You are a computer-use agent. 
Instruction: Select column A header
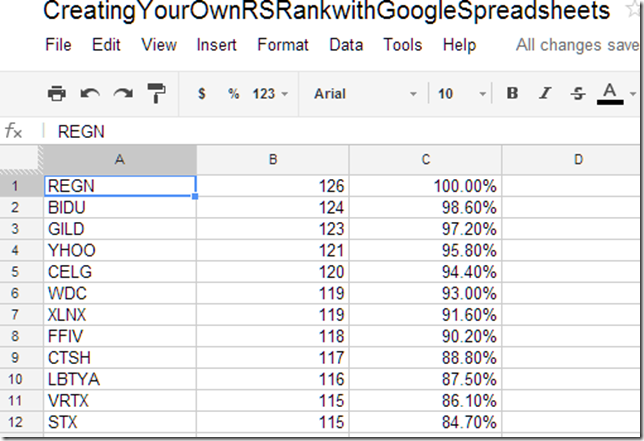pos(120,159)
